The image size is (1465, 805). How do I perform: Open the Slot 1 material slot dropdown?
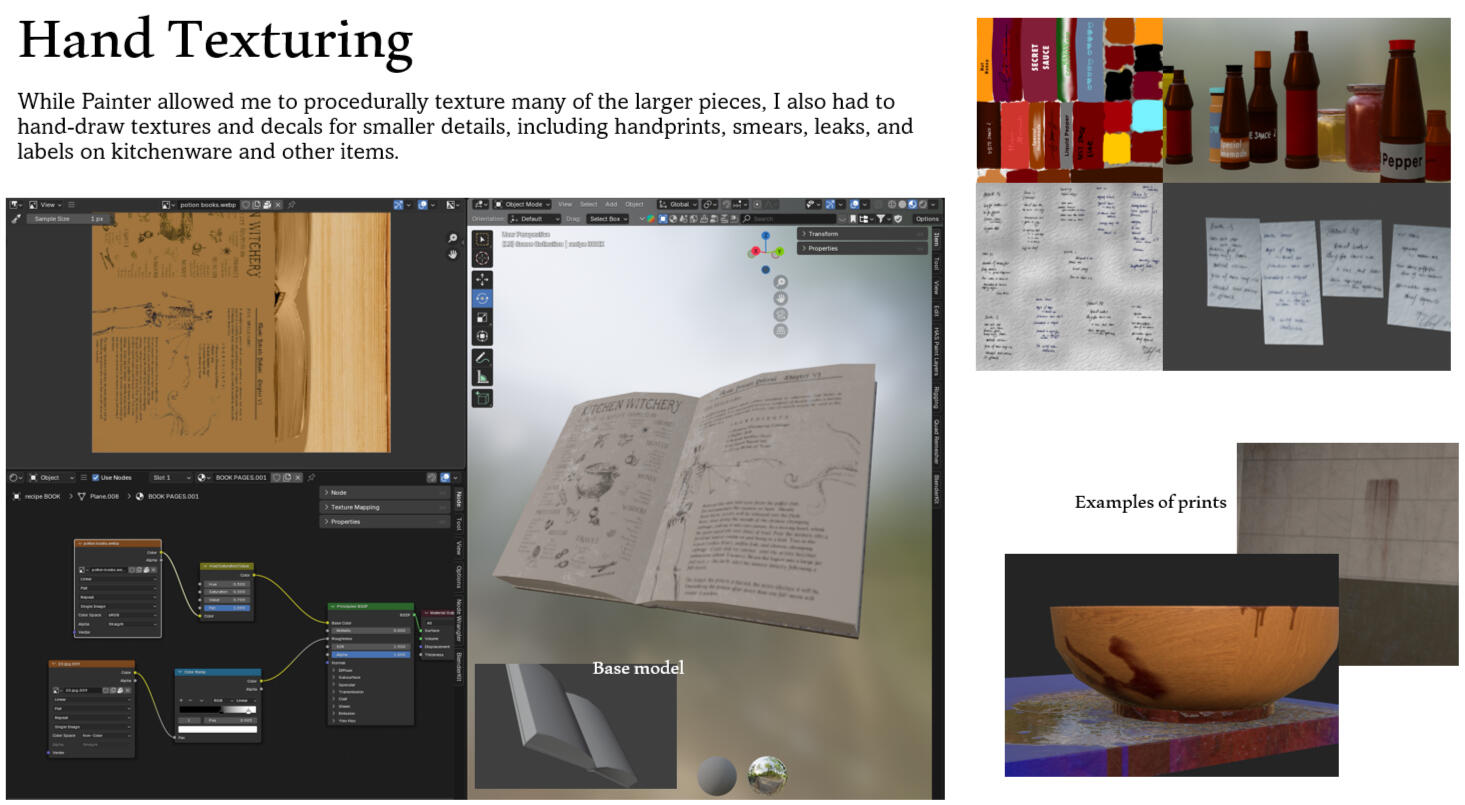coord(171,478)
